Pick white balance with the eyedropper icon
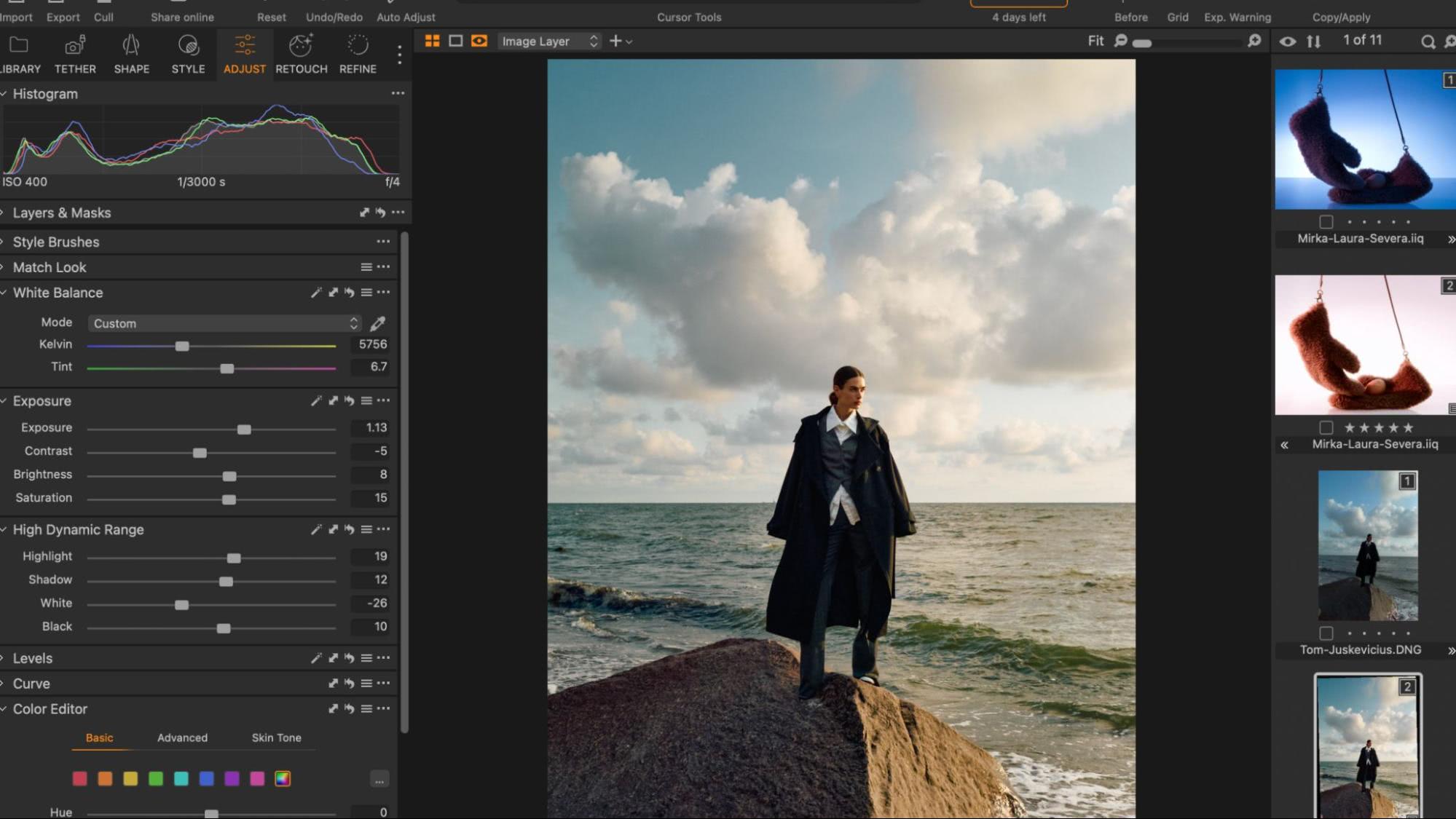Screen dimensions: 1456x819 [377, 324]
